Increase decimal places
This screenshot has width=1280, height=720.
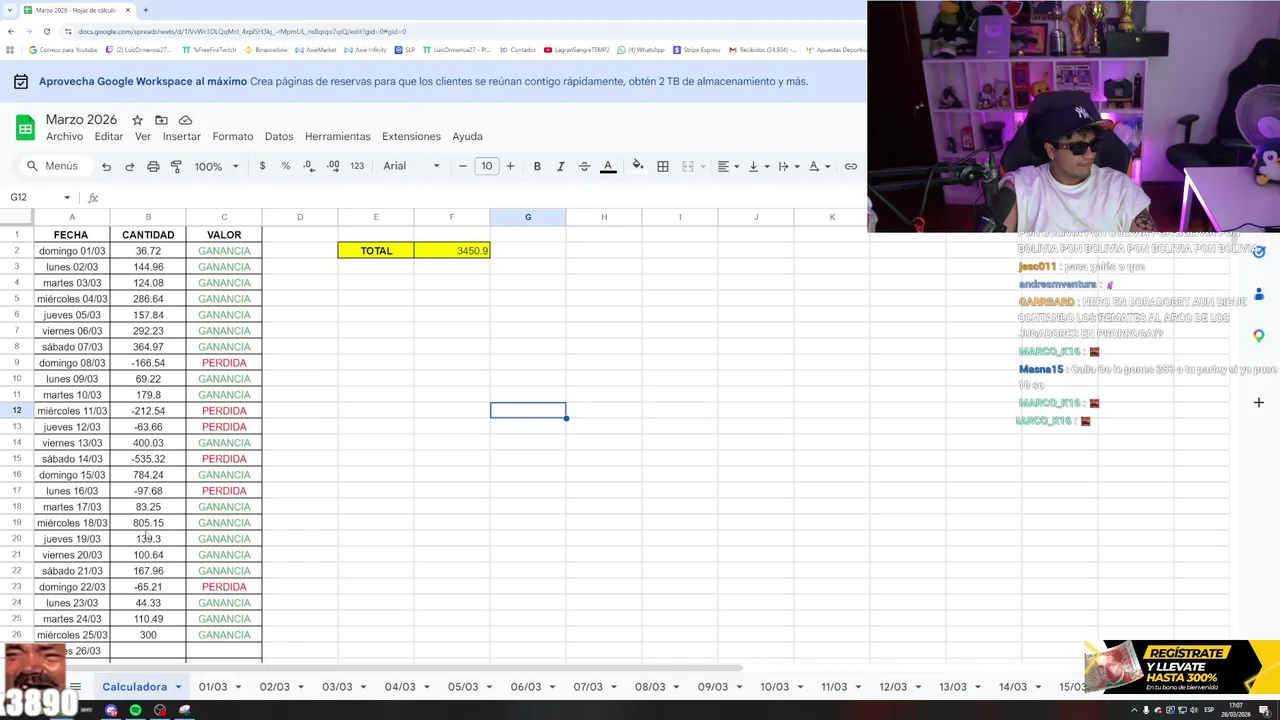(x=333, y=166)
